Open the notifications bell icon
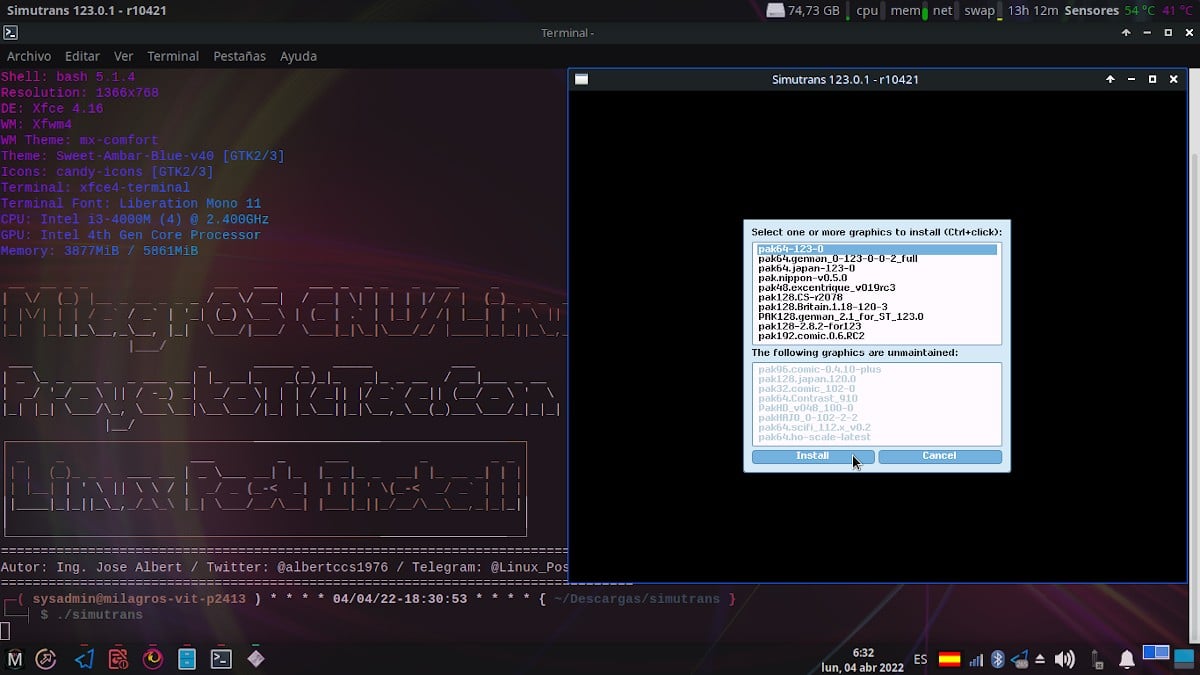Screen dimensions: 1200x675 point(1126,659)
